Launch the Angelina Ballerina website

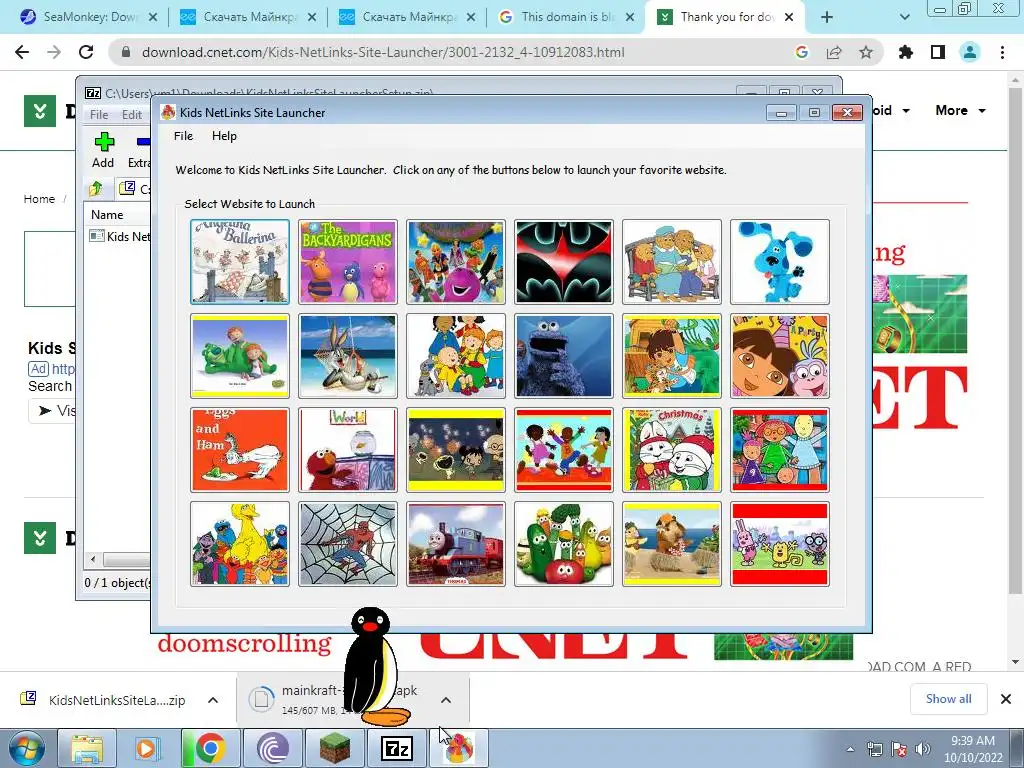pos(240,262)
